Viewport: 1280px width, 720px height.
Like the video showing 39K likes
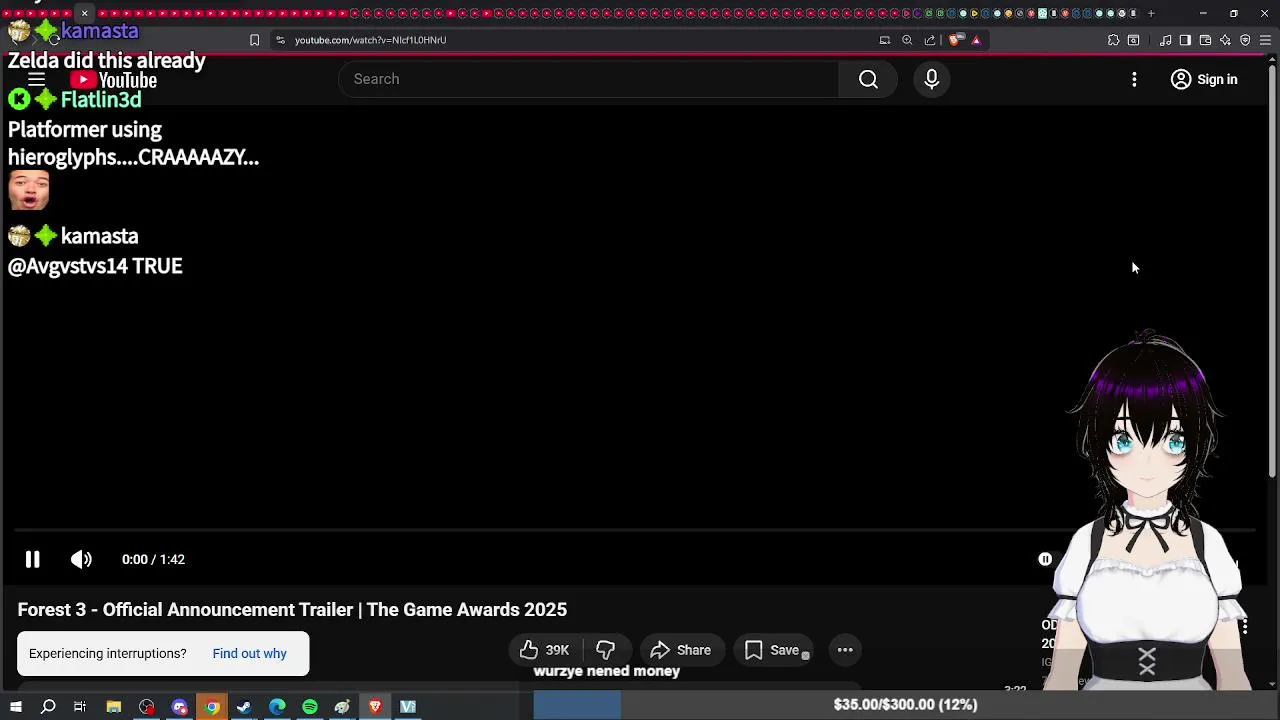tap(545, 650)
